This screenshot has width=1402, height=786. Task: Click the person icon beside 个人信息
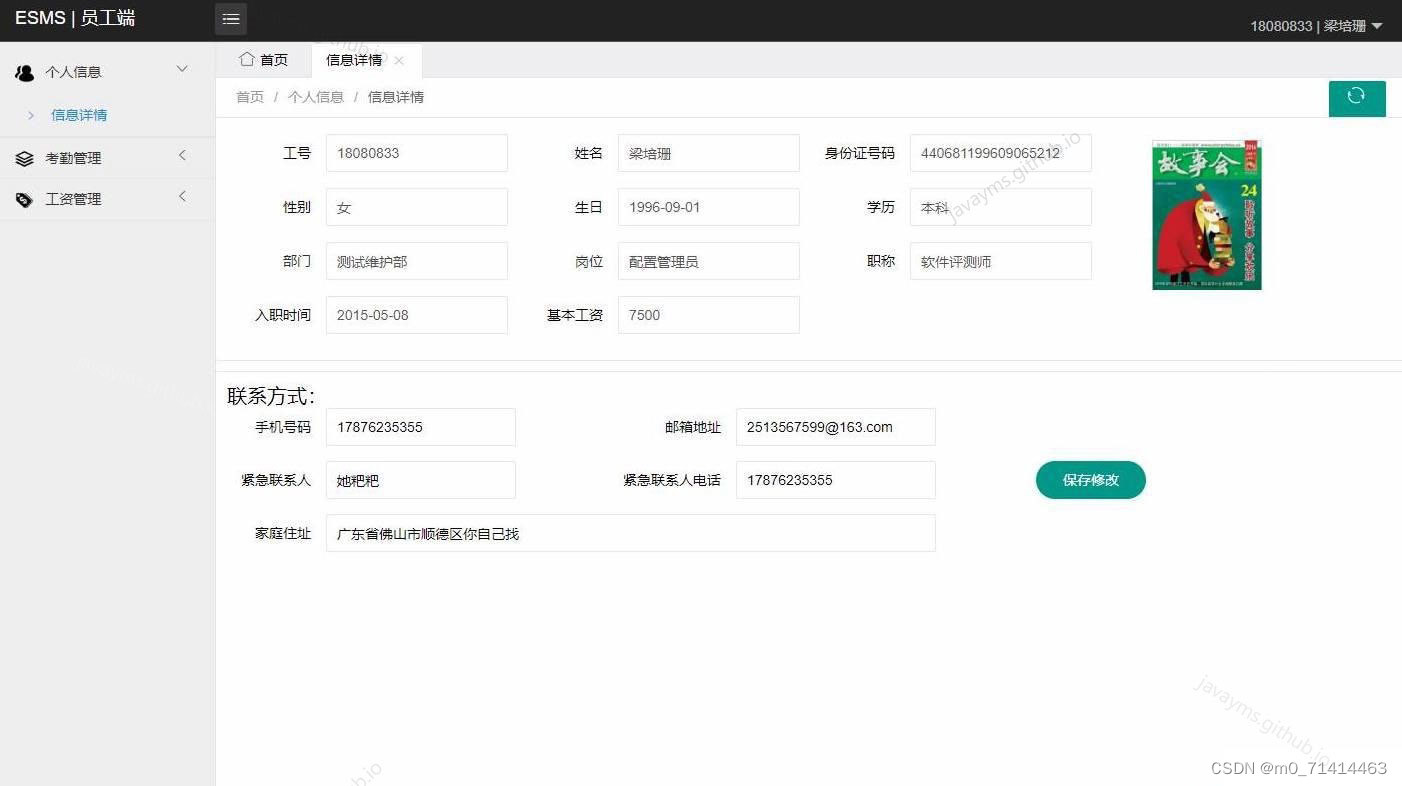[24, 71]
